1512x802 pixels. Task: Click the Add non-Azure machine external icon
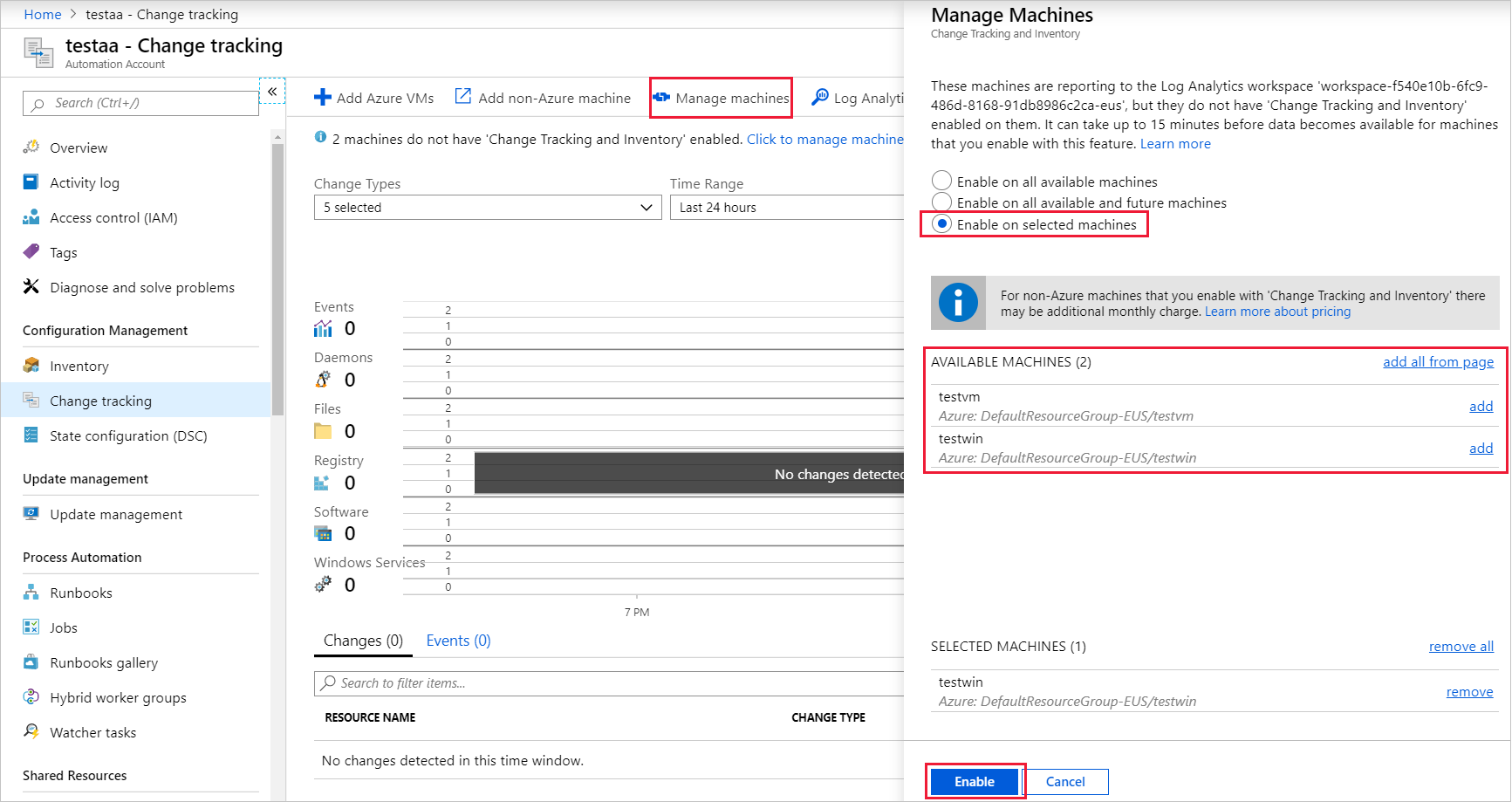coord(463,96)
